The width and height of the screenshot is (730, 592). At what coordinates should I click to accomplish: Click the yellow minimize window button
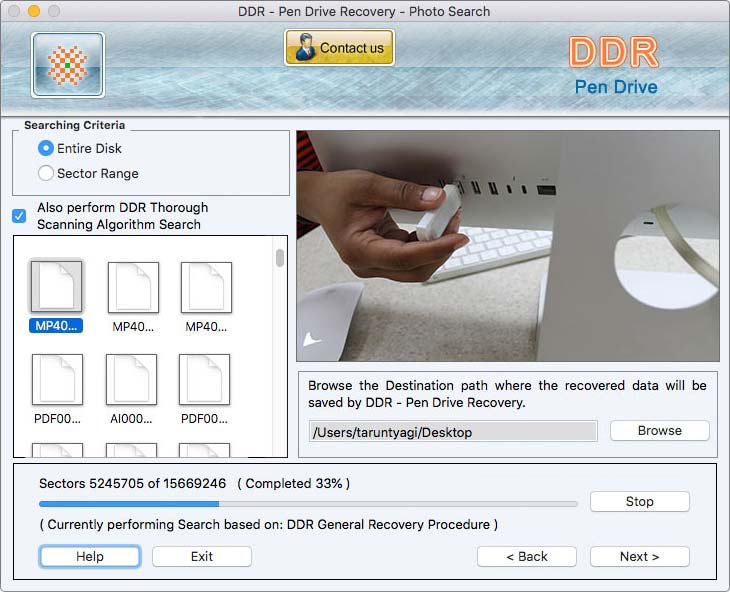click(x=34, y=11)
